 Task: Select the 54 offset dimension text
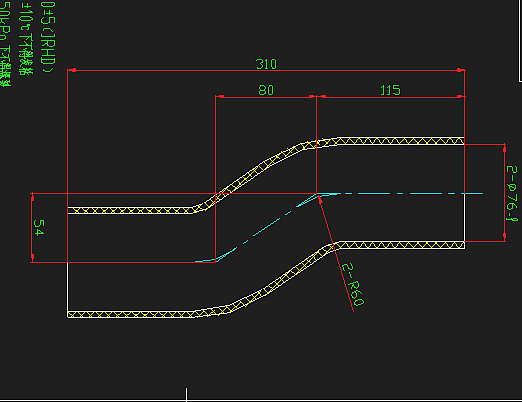coord(39,227)
